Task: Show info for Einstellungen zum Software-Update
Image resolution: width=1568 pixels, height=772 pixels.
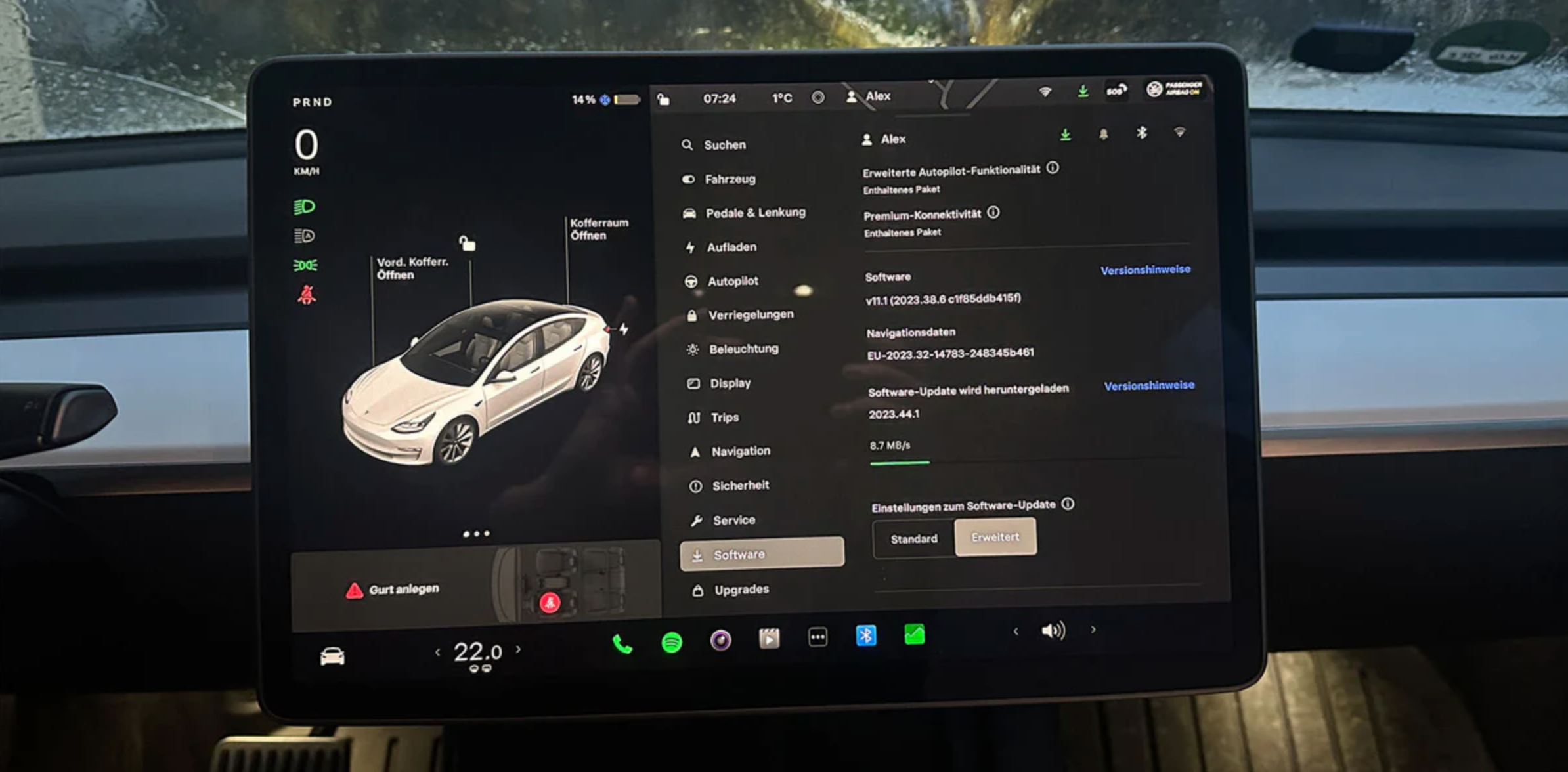Action: point(1068,504)
